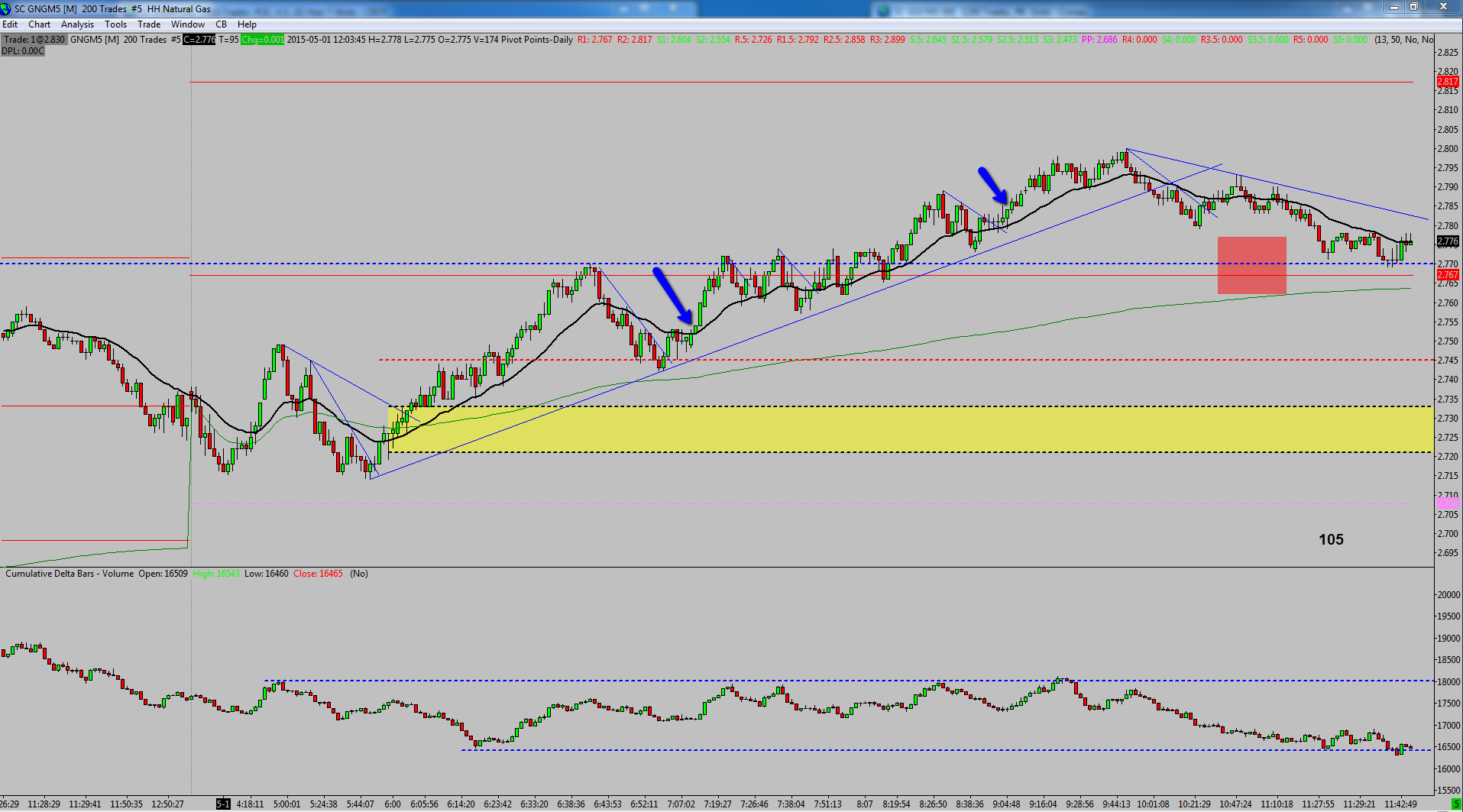
Task: Click the red Close: 16465 delta value
Action: pyautogui.click(x=318, y=574)
